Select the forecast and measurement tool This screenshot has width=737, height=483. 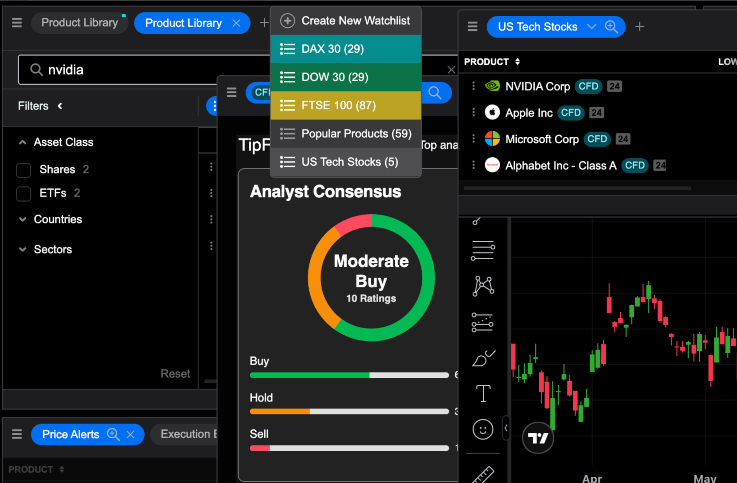pyautogui.click(x=483, y=322)
